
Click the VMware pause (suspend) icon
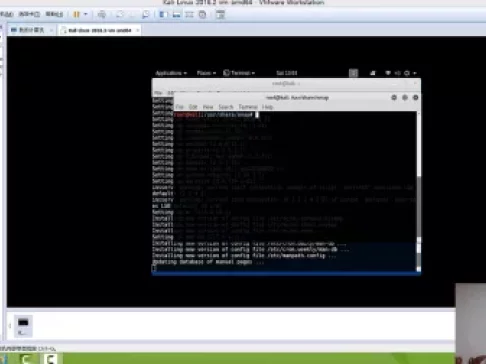76,14
